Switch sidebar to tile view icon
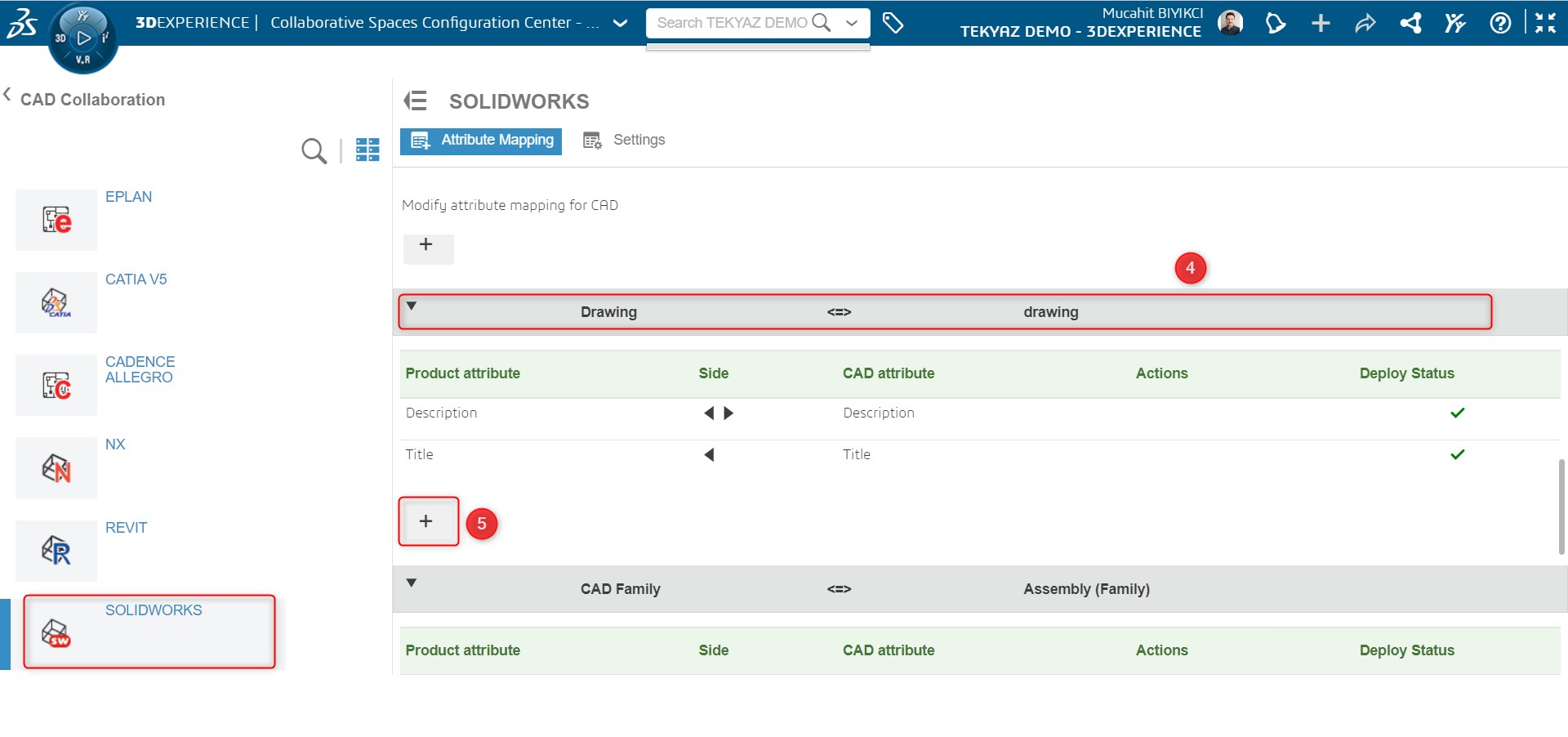Viewport: 1568px width, 737px height. click(367, 150)
